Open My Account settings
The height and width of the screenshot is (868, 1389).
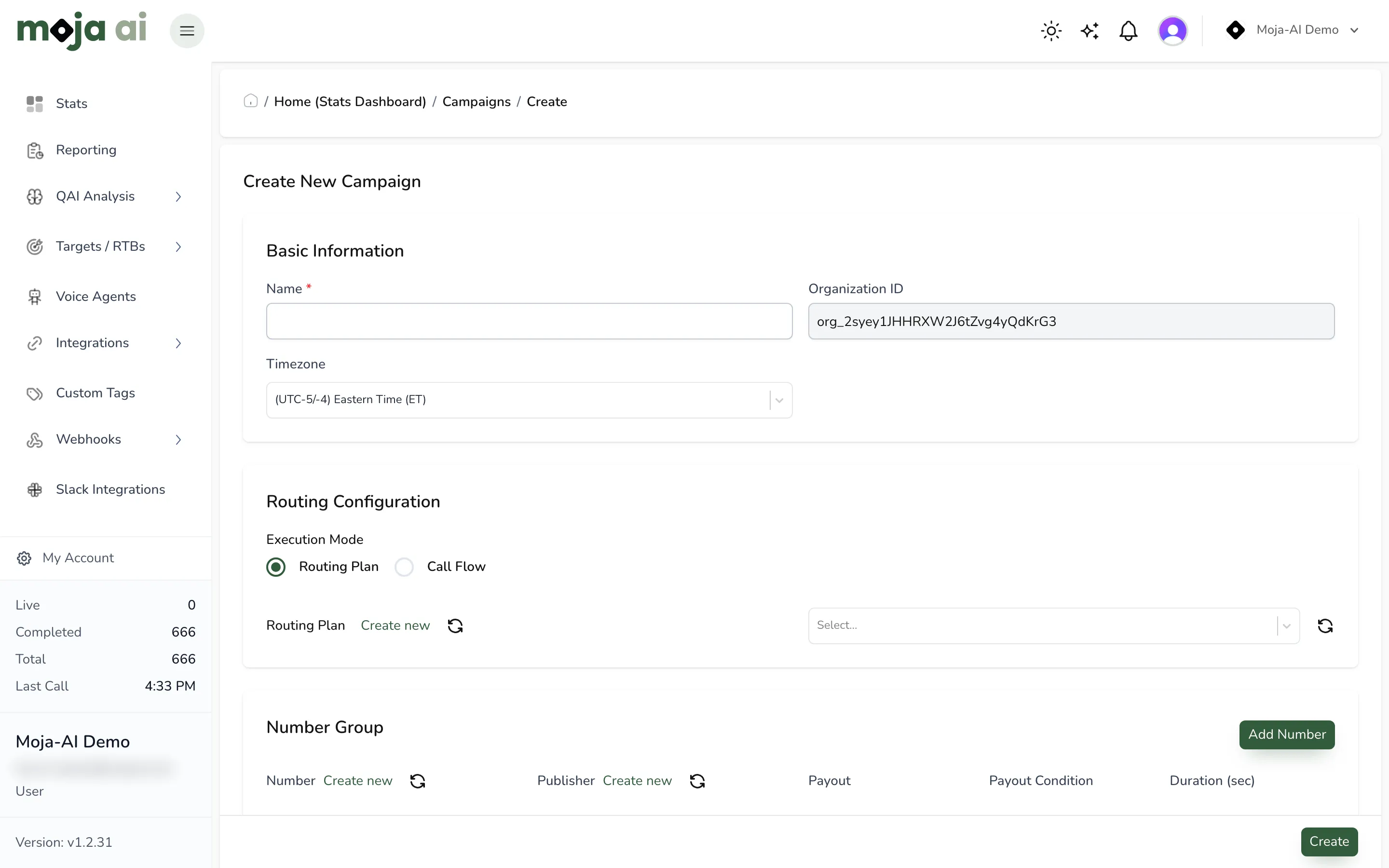tap(78, 558)
